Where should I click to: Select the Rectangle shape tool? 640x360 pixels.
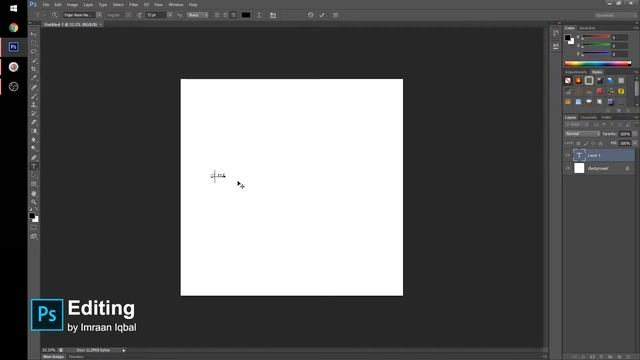click(x=34, y=184)
